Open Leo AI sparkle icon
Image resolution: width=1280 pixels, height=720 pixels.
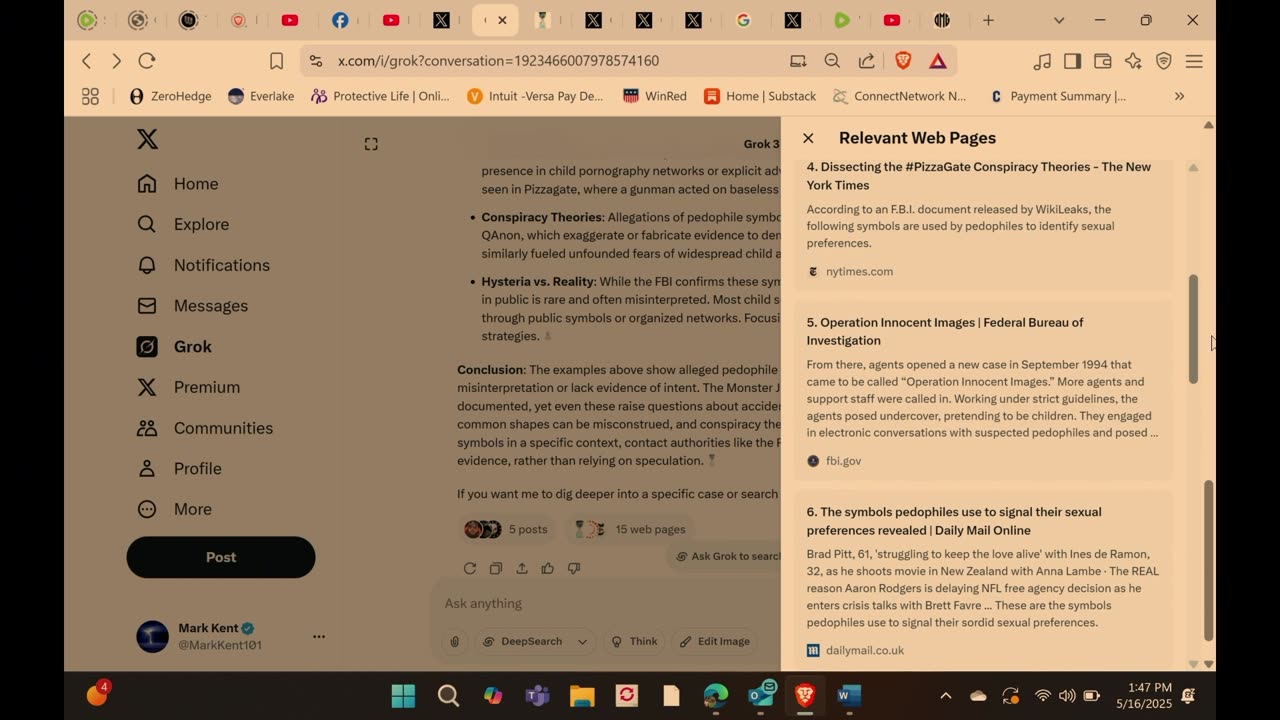(1133, 61)
